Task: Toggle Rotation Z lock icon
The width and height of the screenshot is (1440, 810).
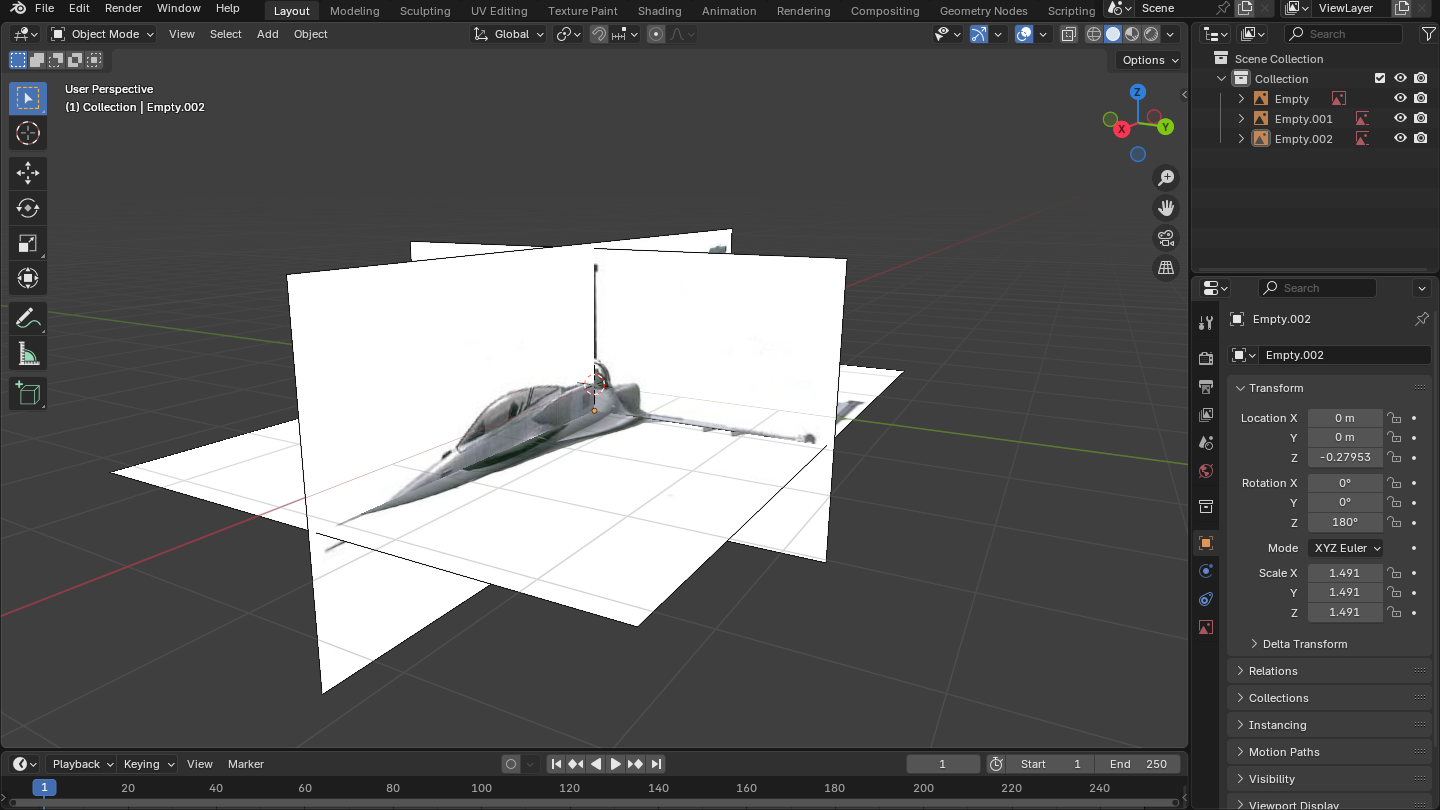Action: click(x=1394, y=522)
